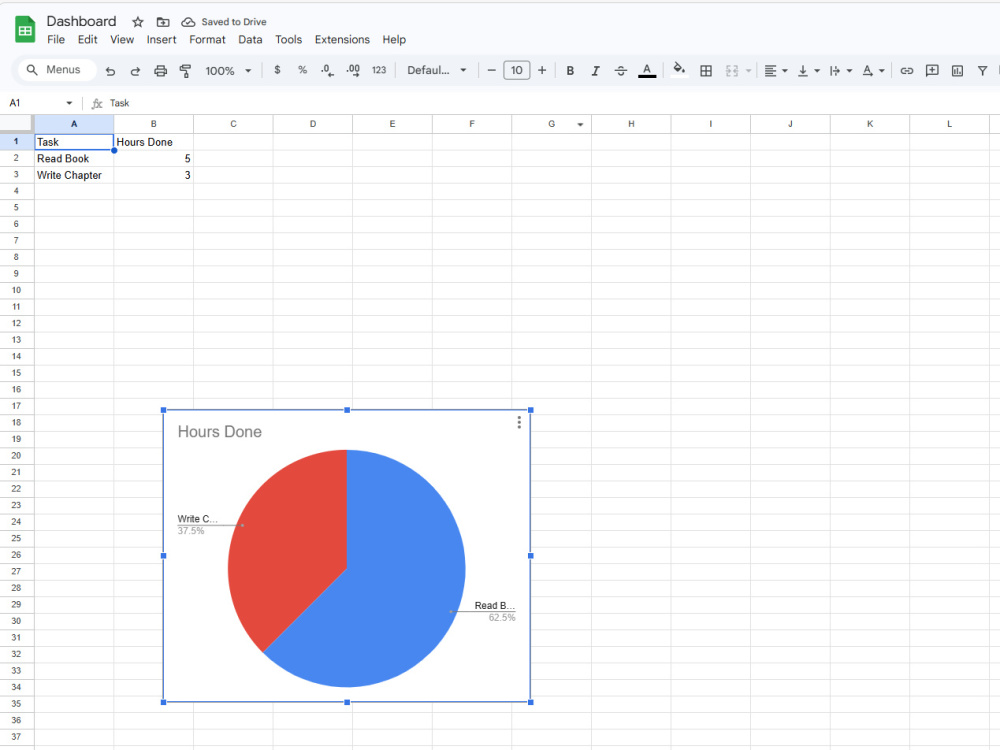Increase decimal places icon
Viewport: 1000px width, 750px height.
353,70
